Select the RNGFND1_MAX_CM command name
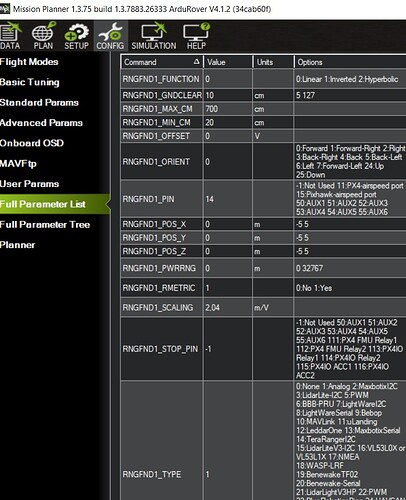The height and width of the screenshot is (500, 406). point(157,109)
